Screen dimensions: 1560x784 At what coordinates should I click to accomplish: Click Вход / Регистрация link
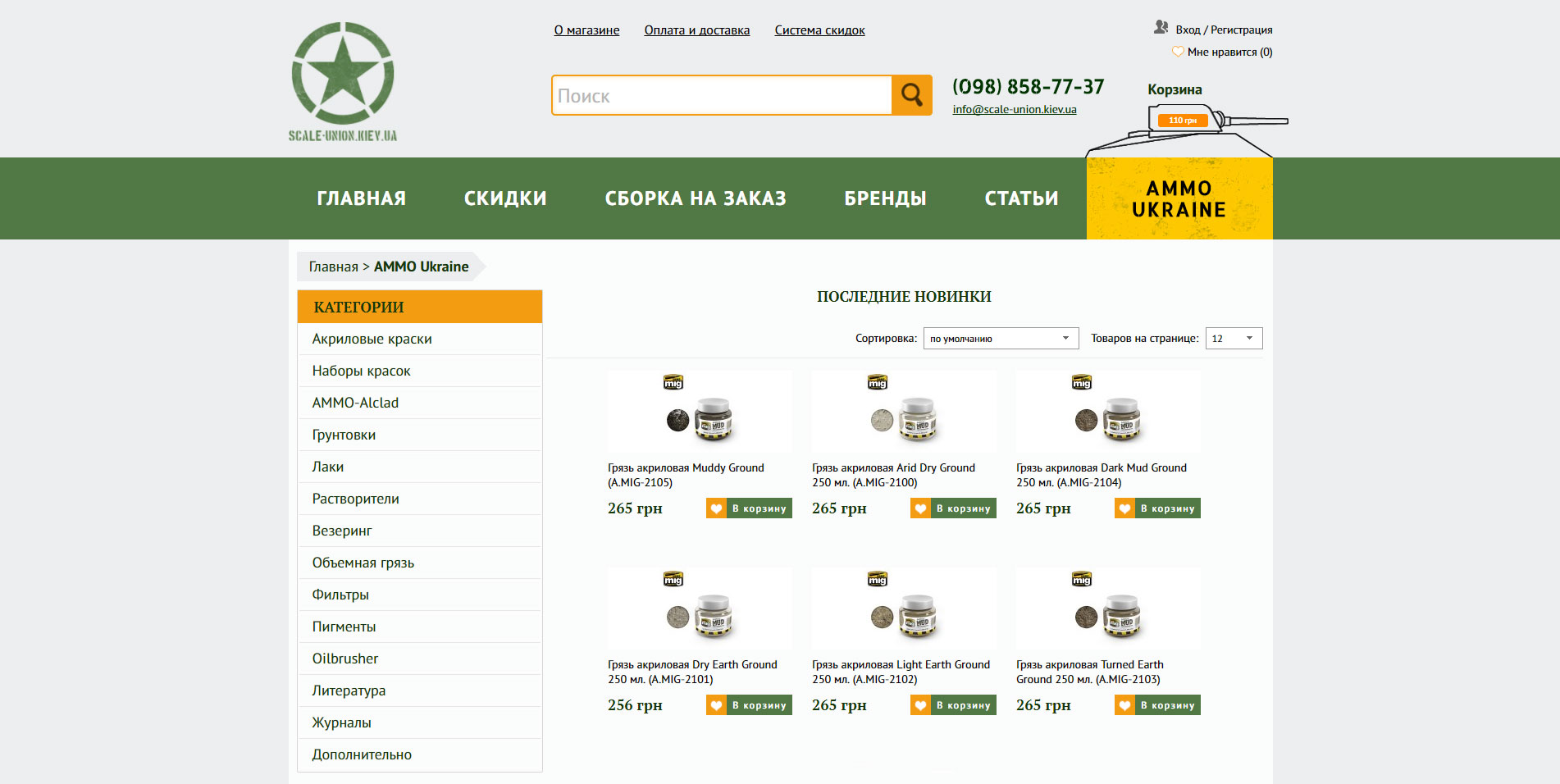point(1224,30)
